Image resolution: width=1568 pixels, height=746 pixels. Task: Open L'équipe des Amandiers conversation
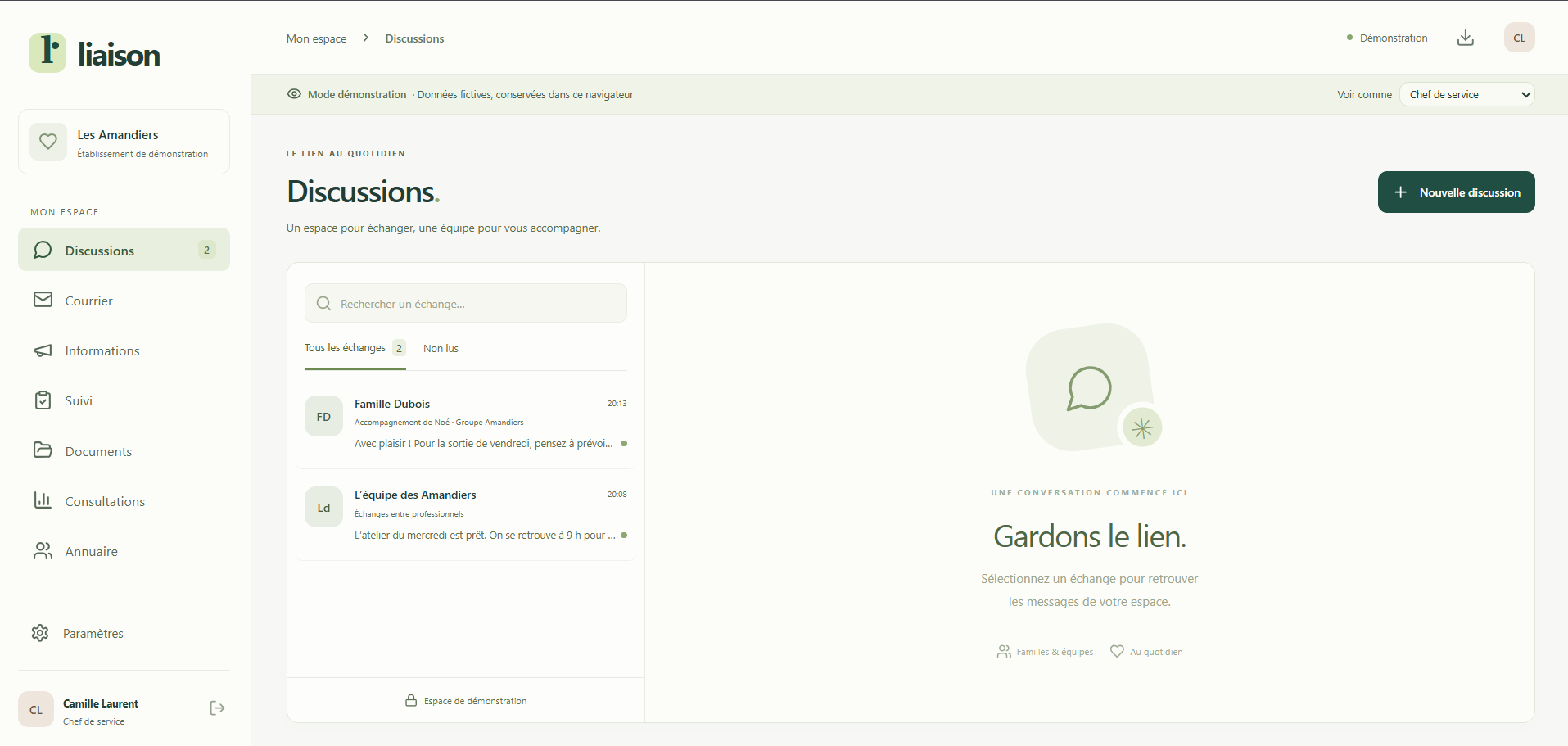click(x=466, y=514)
